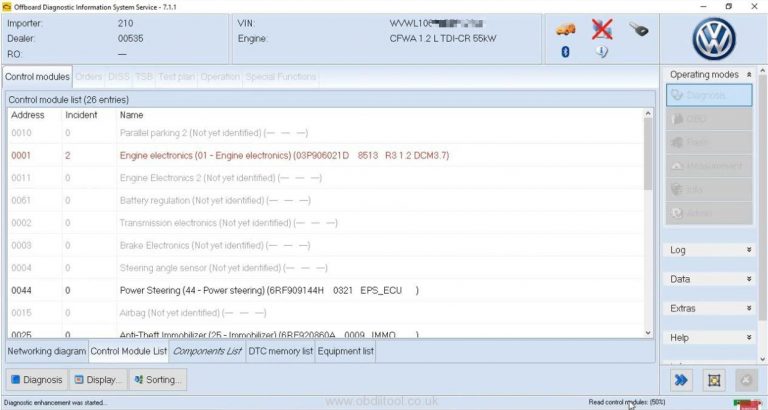The image size is (768, 410).
Task: Select the 0061 Battery regulation row
Action: 325,200
